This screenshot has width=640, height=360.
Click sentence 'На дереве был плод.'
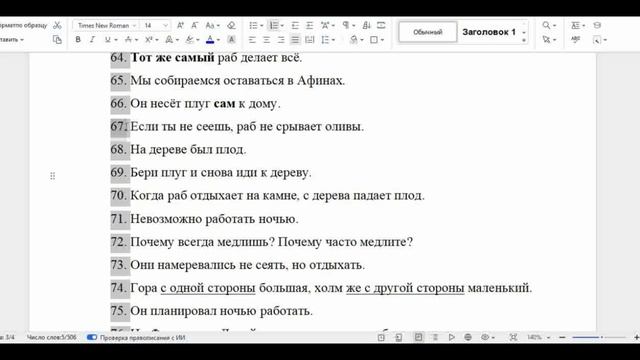click(188, 150)
